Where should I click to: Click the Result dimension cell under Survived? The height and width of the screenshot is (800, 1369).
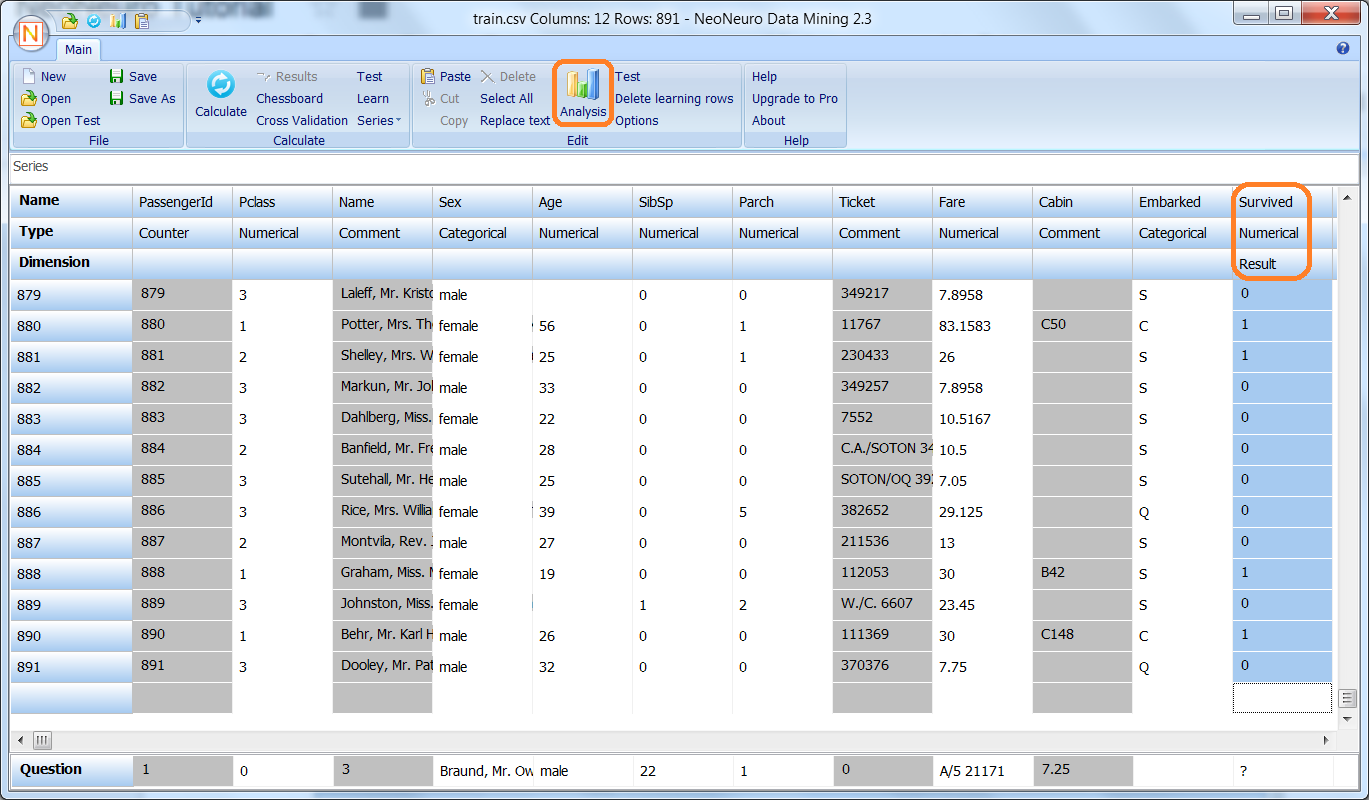[x=1282, y=264]
